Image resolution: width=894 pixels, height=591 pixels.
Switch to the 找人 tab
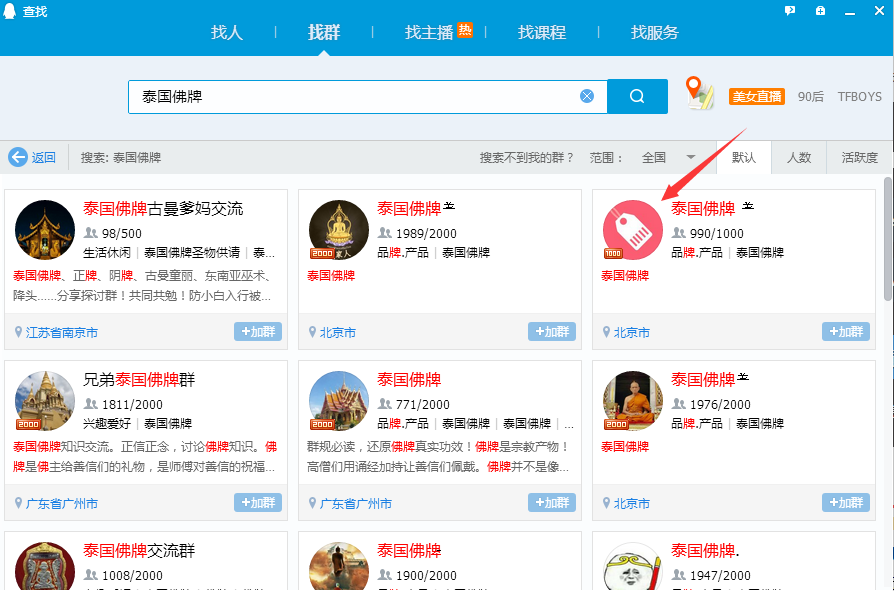click(x=227, y=32)
